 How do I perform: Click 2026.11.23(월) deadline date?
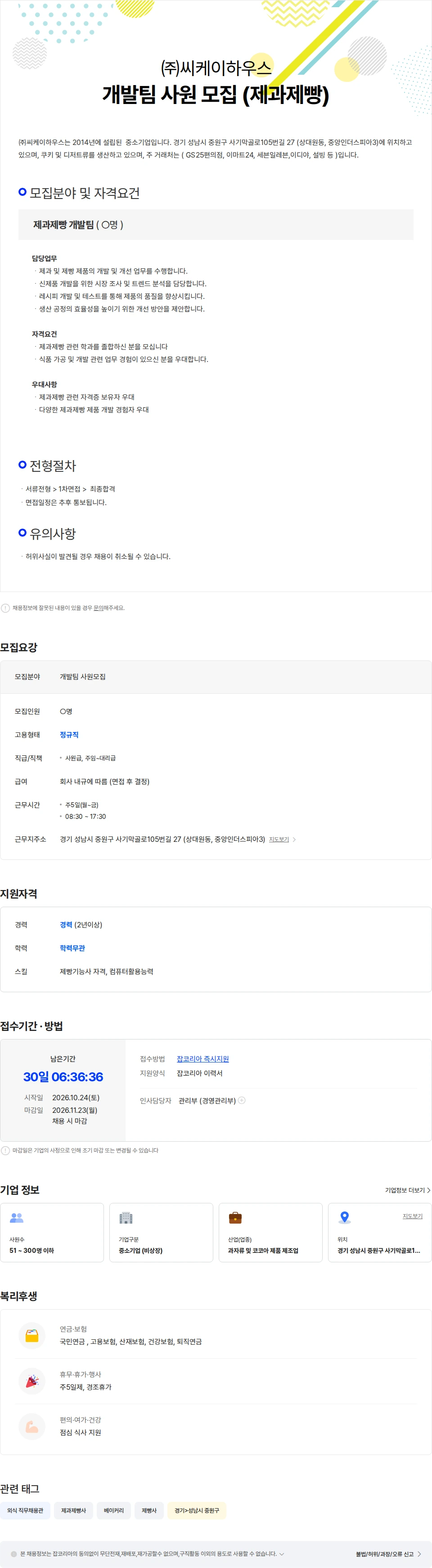(x=75, y=1110)
